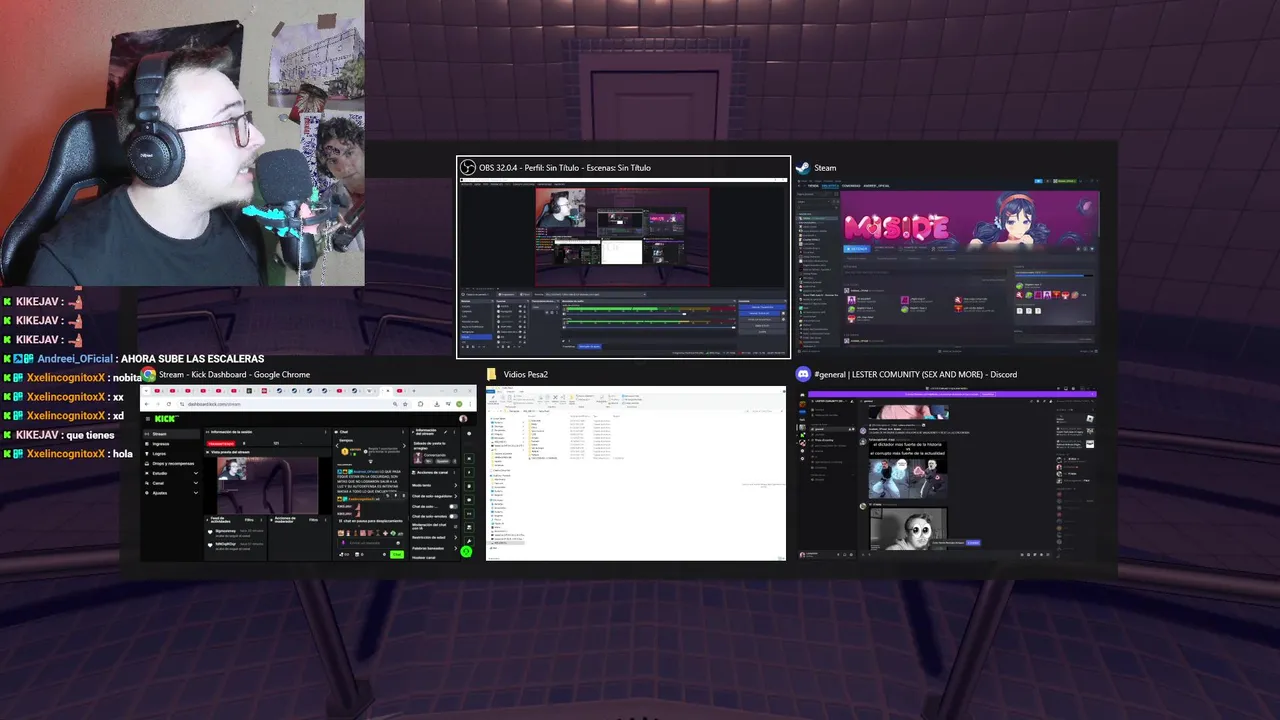Adjust the first OBS audio mixer slider
The image size is (1280, 720).
(x=684, y=314)
